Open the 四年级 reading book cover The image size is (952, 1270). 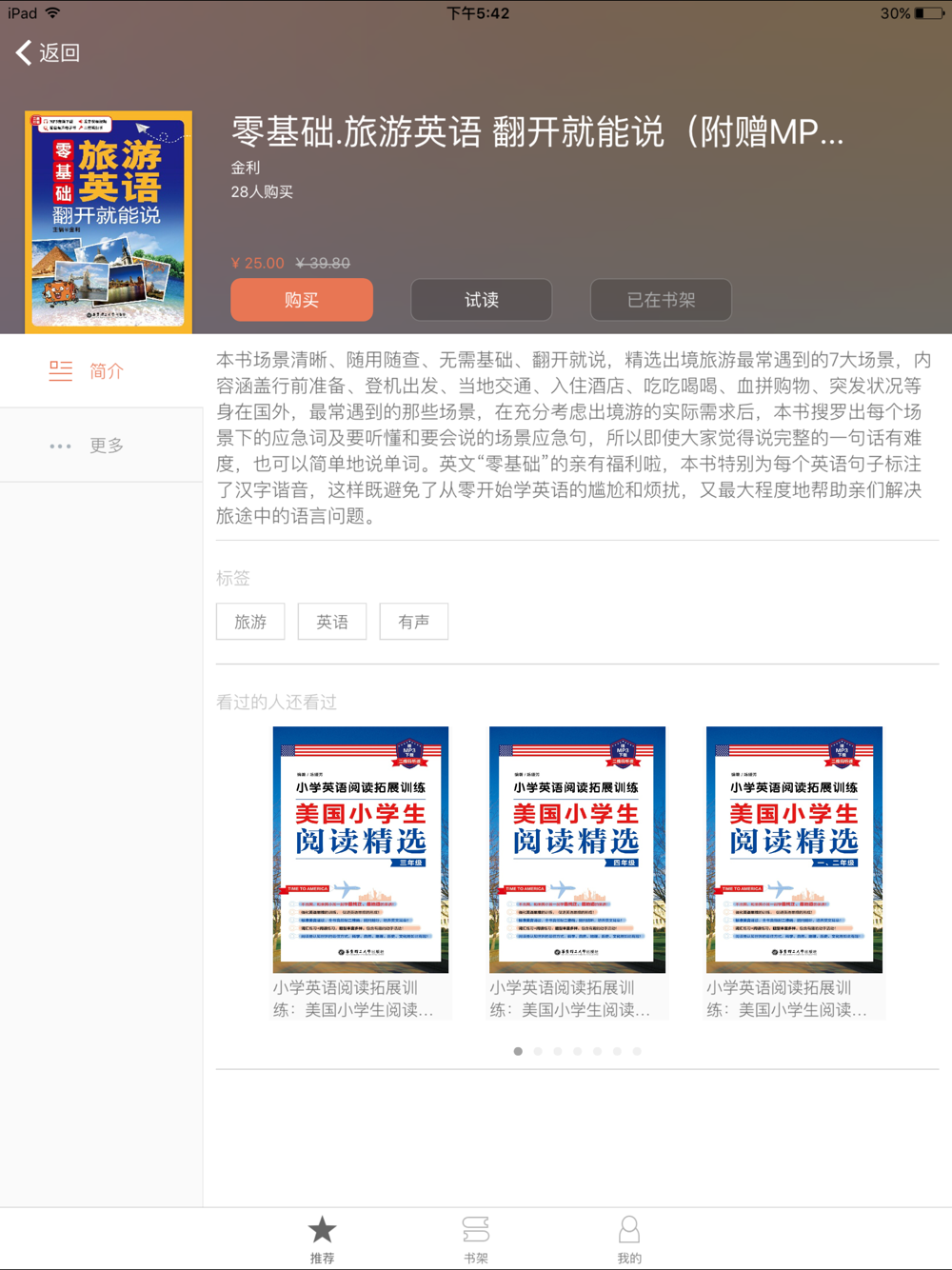pos(577,849)
